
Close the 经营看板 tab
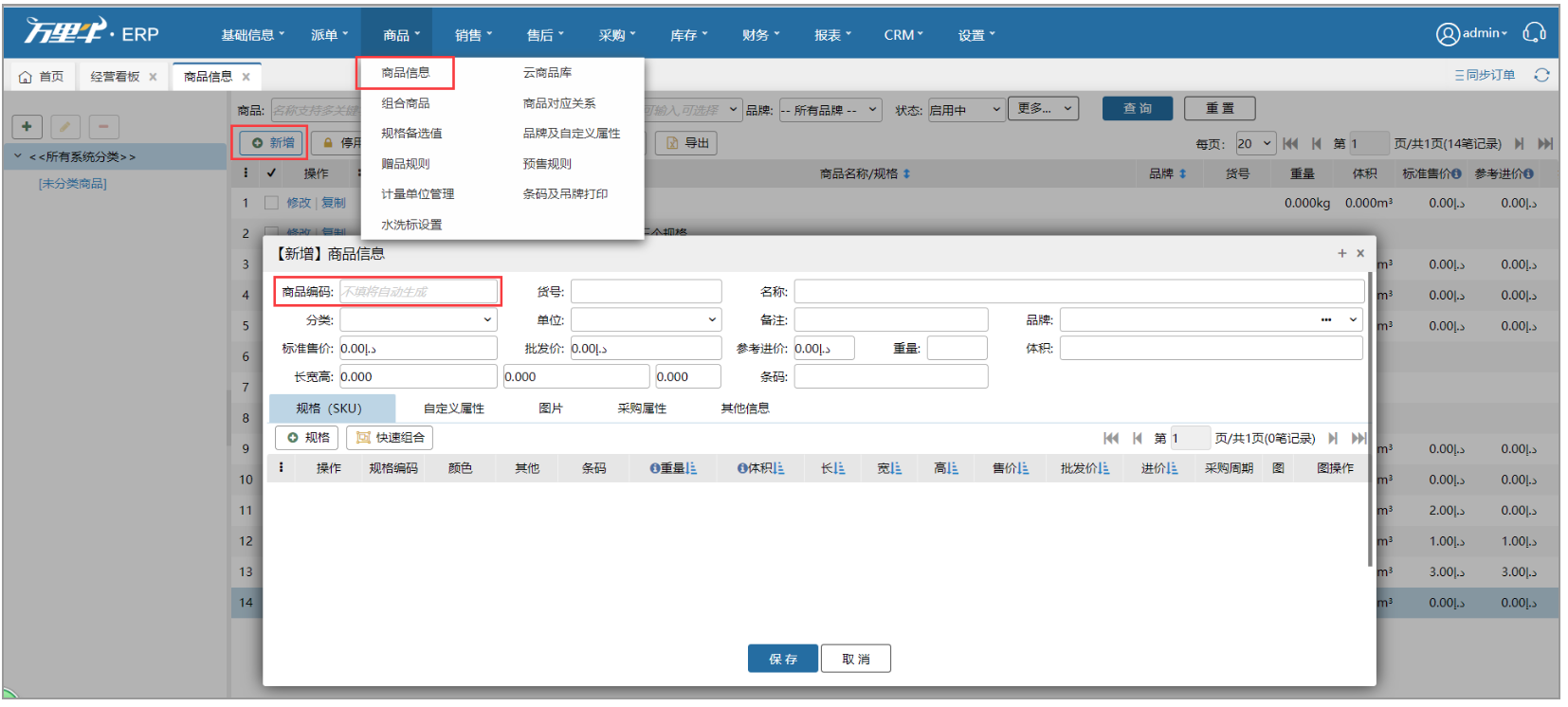pos(153,77)
